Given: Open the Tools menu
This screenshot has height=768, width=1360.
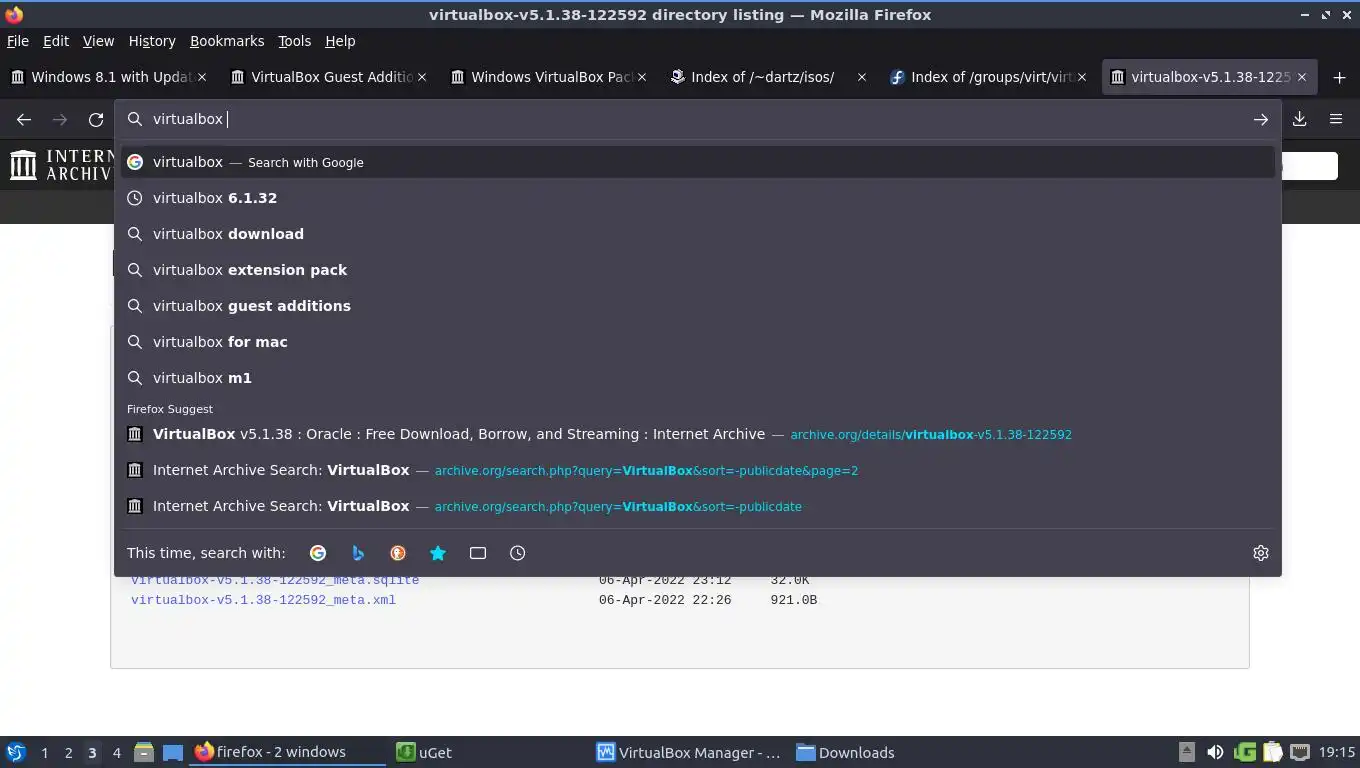Looking at the screenshot, I should pos(295,41).
